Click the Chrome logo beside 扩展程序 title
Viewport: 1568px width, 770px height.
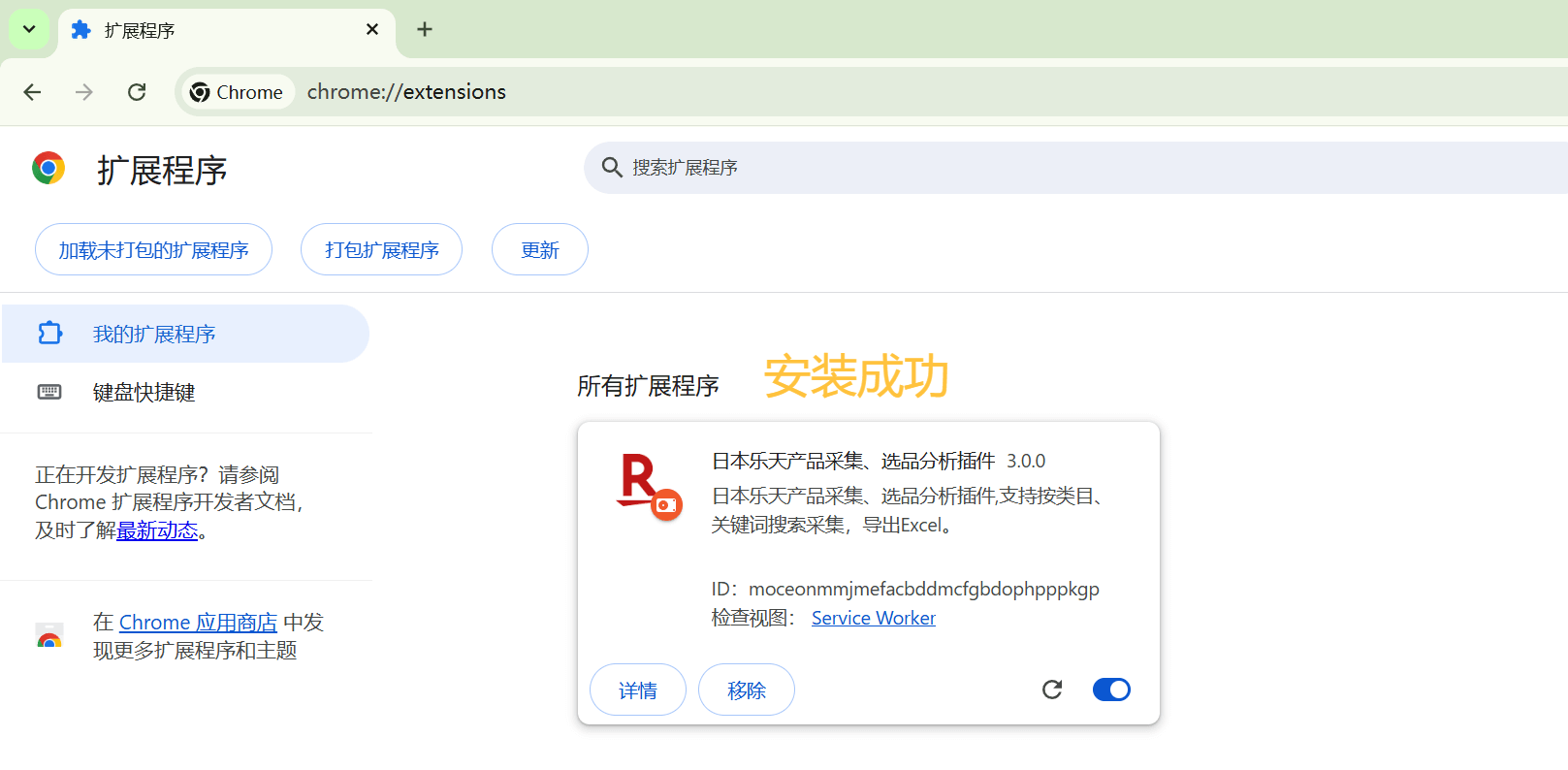48,168
